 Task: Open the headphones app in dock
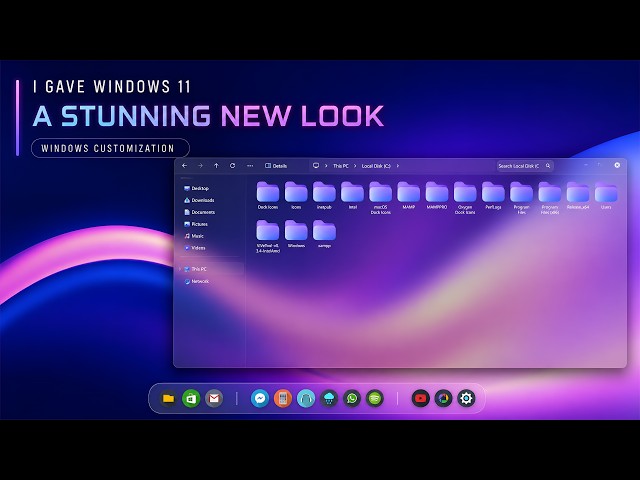click(306, 398)
